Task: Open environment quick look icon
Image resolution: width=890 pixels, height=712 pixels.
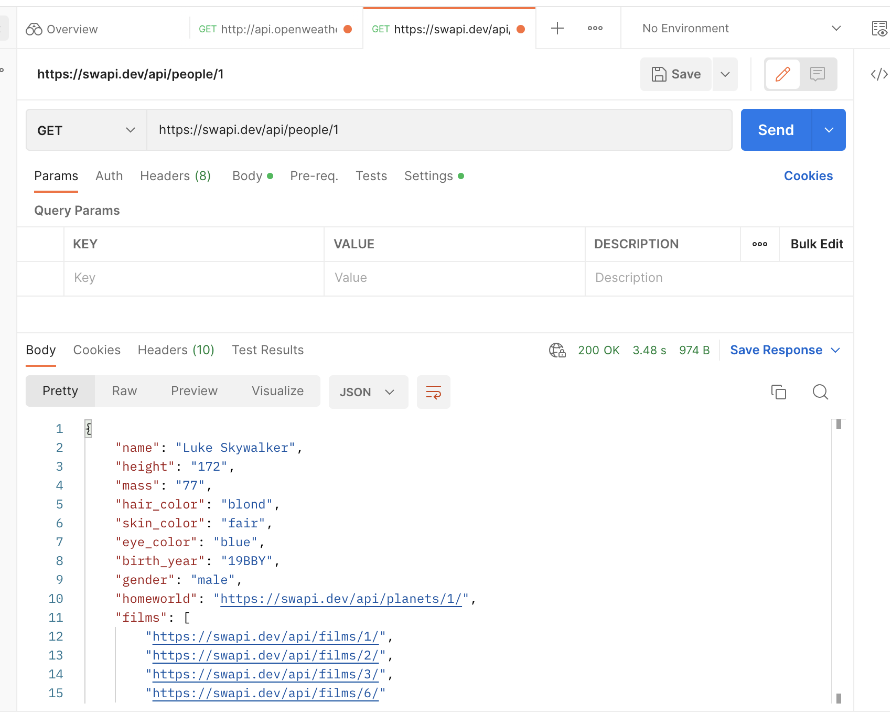Action: click(x=879, y=28)
